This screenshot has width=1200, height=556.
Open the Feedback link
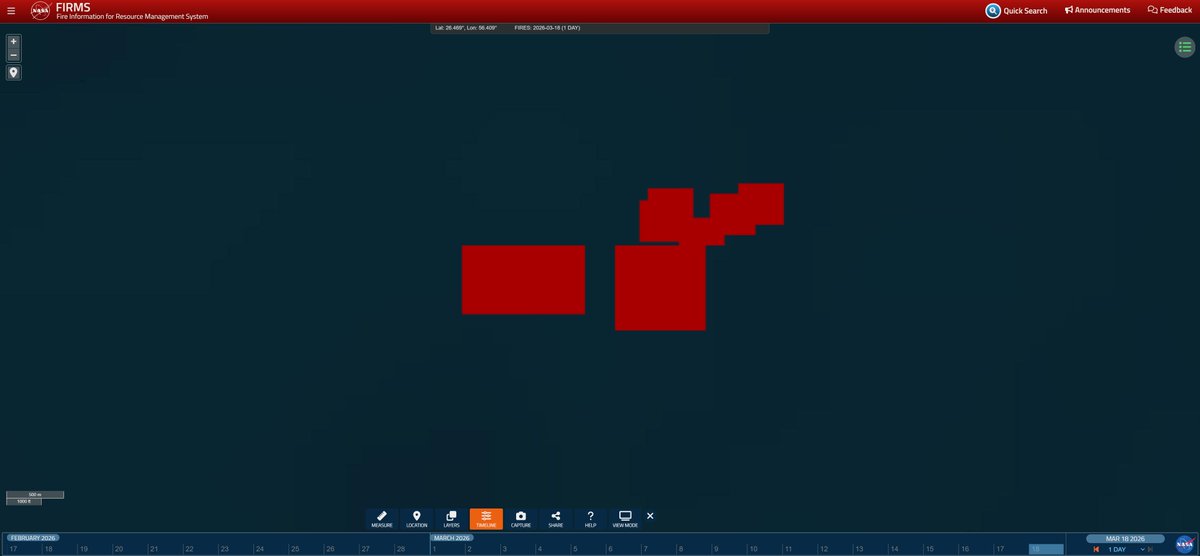(1169, 10)
